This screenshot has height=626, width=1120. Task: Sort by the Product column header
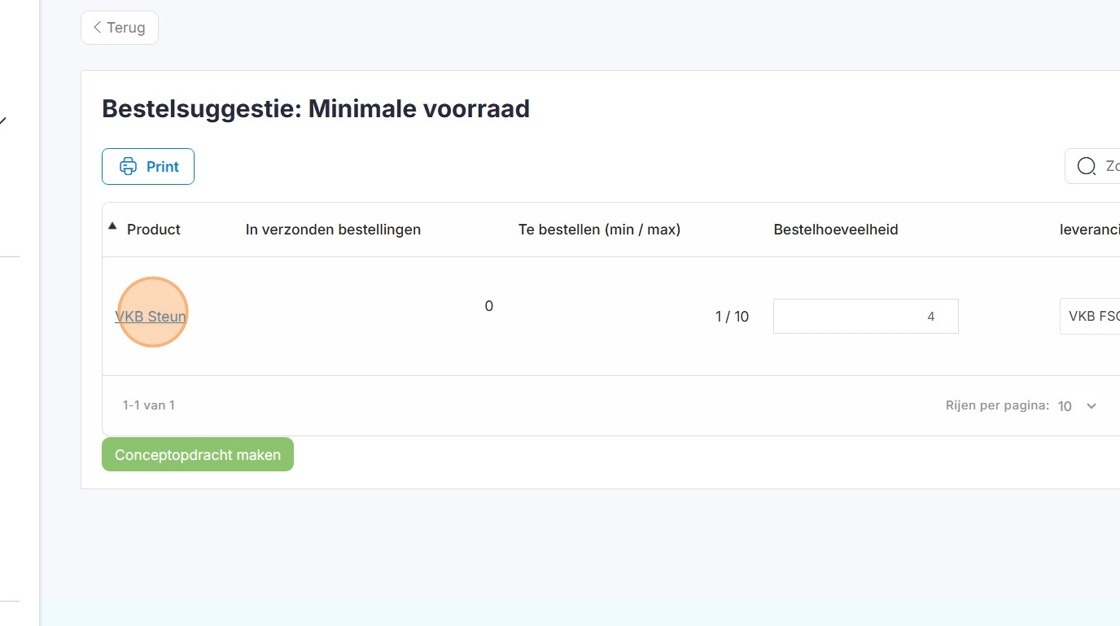(x=154, y=229)
